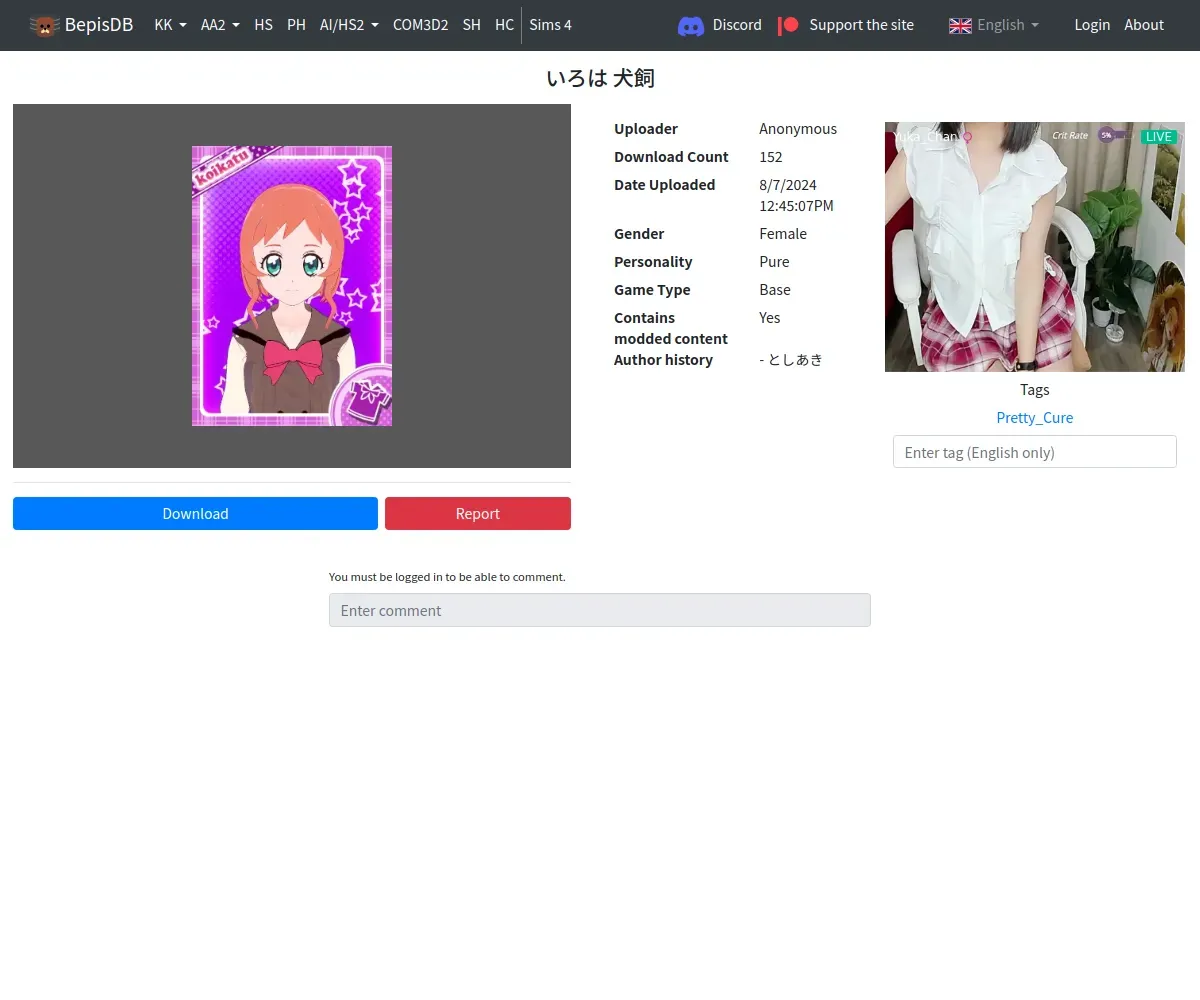Click the live stream advertisement image
The height and width of the screenshot is (1000, 1200).
[1035, 247]
